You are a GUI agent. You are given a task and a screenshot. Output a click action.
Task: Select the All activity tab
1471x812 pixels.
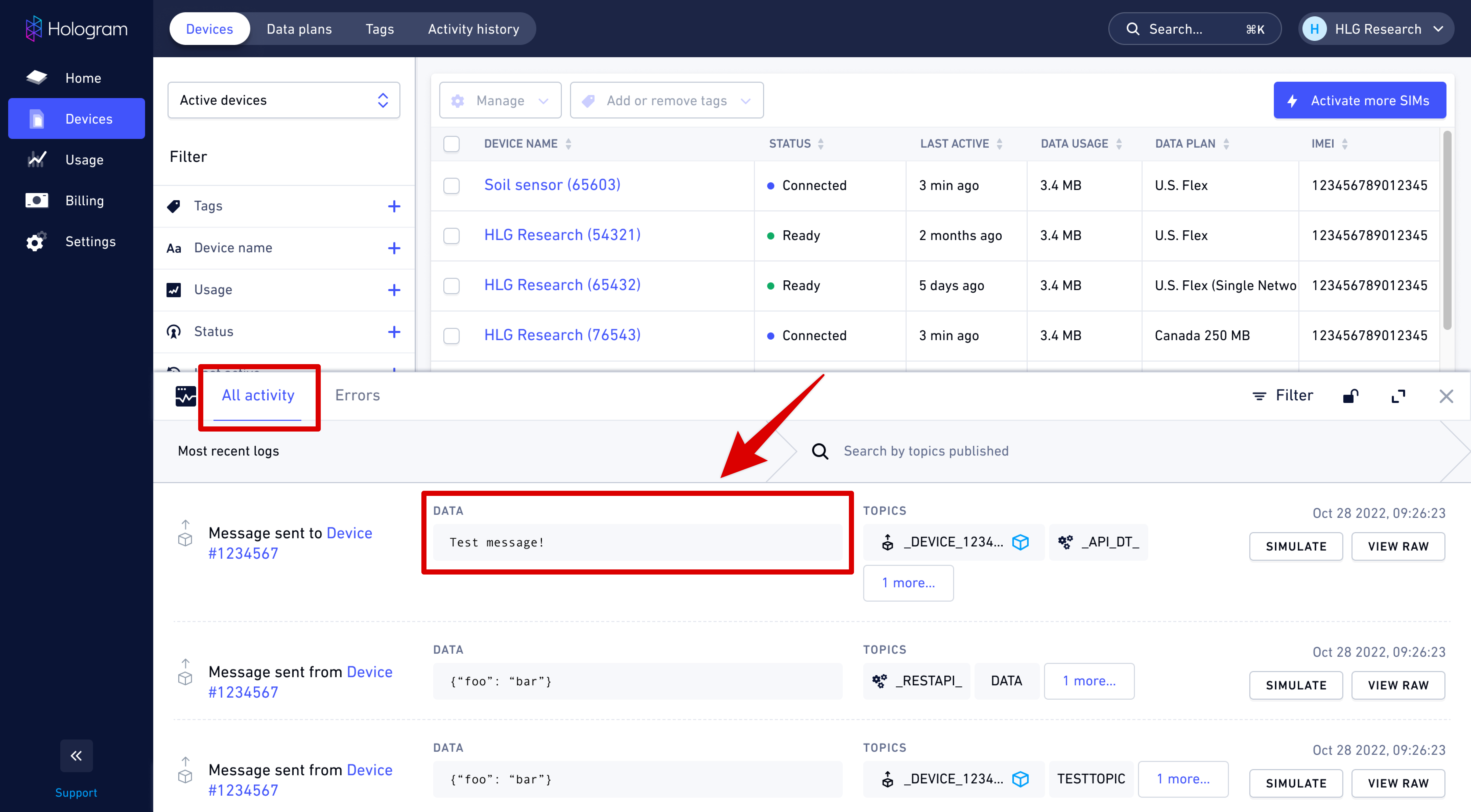click(x=258, y=396)
